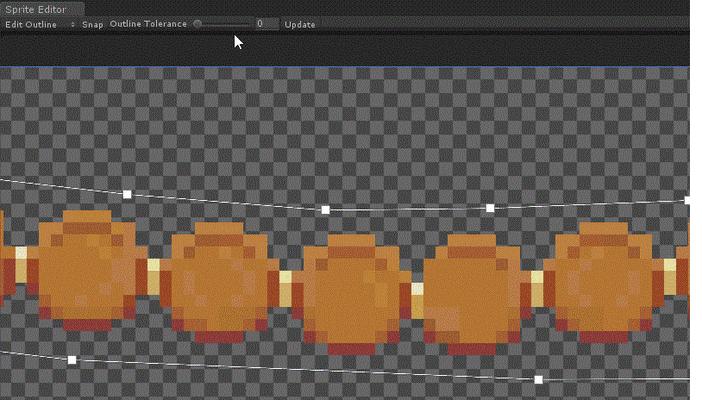Click the Outline Tolerance label
Image resolution: width=702 pixels, height=400 pixels.
pyautogui.click(x=148, y=24)
